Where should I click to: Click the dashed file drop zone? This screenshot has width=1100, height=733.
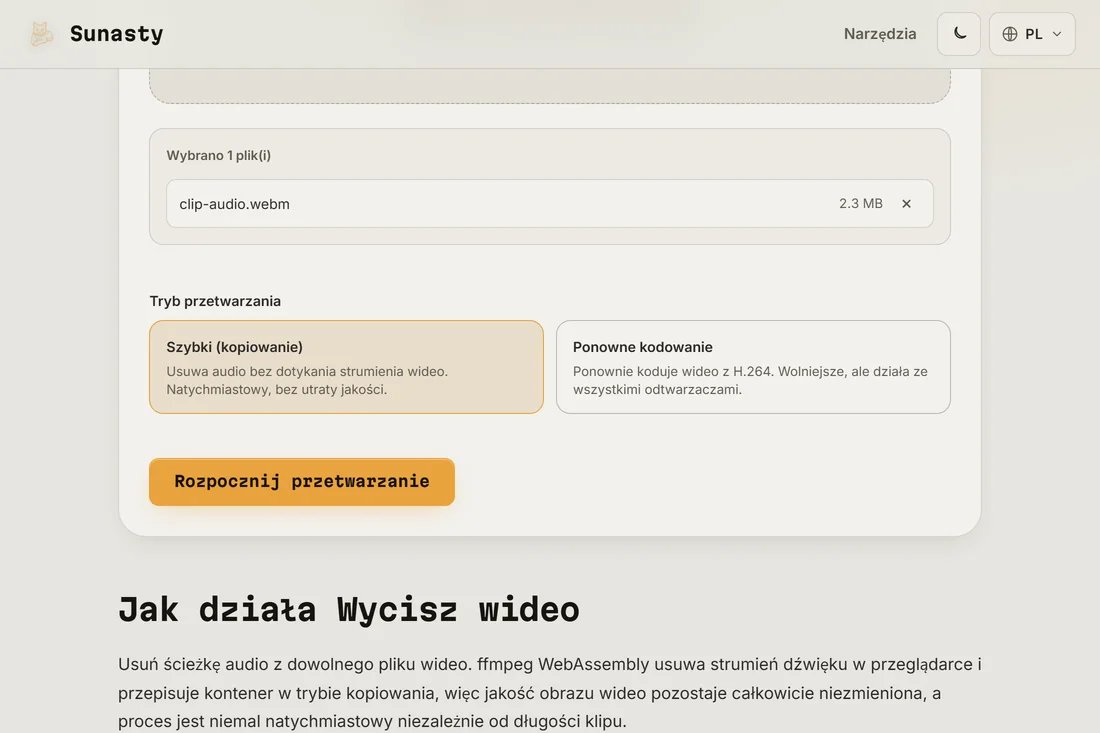coord(550,86)
